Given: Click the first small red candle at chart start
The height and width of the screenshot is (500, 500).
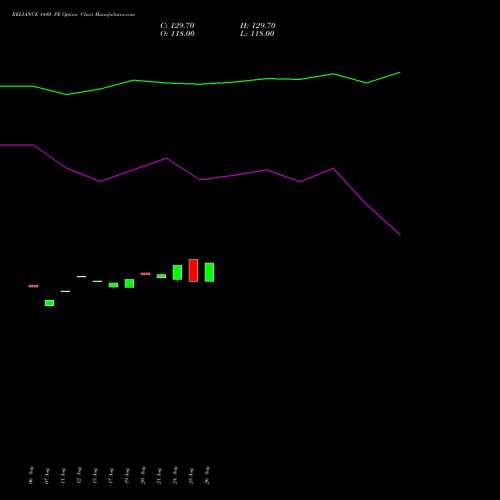Looking at the screenshot, I should [x=33, y=286].
